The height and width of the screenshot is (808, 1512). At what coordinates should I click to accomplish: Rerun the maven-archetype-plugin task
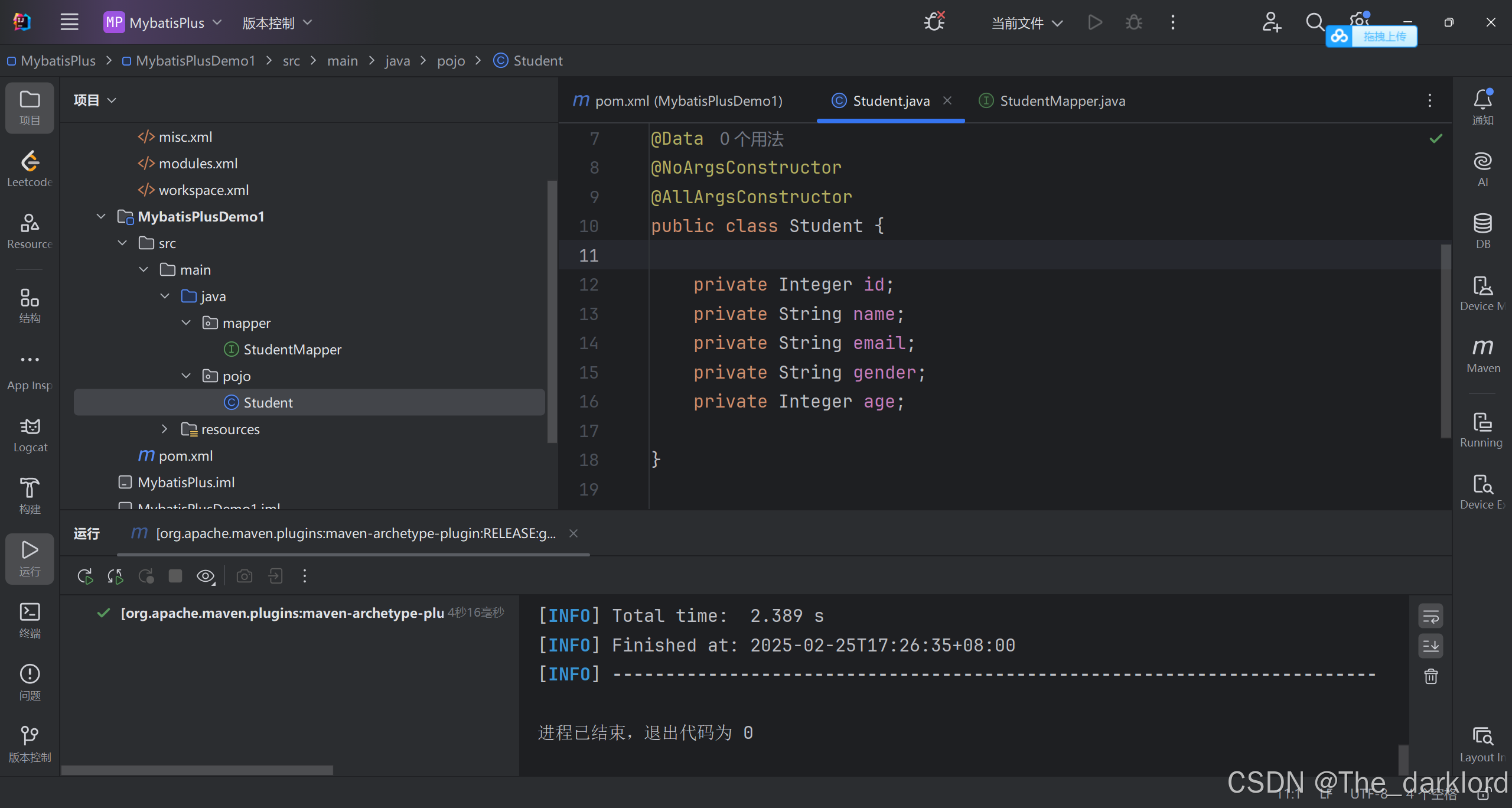click(x=84, y=576)
